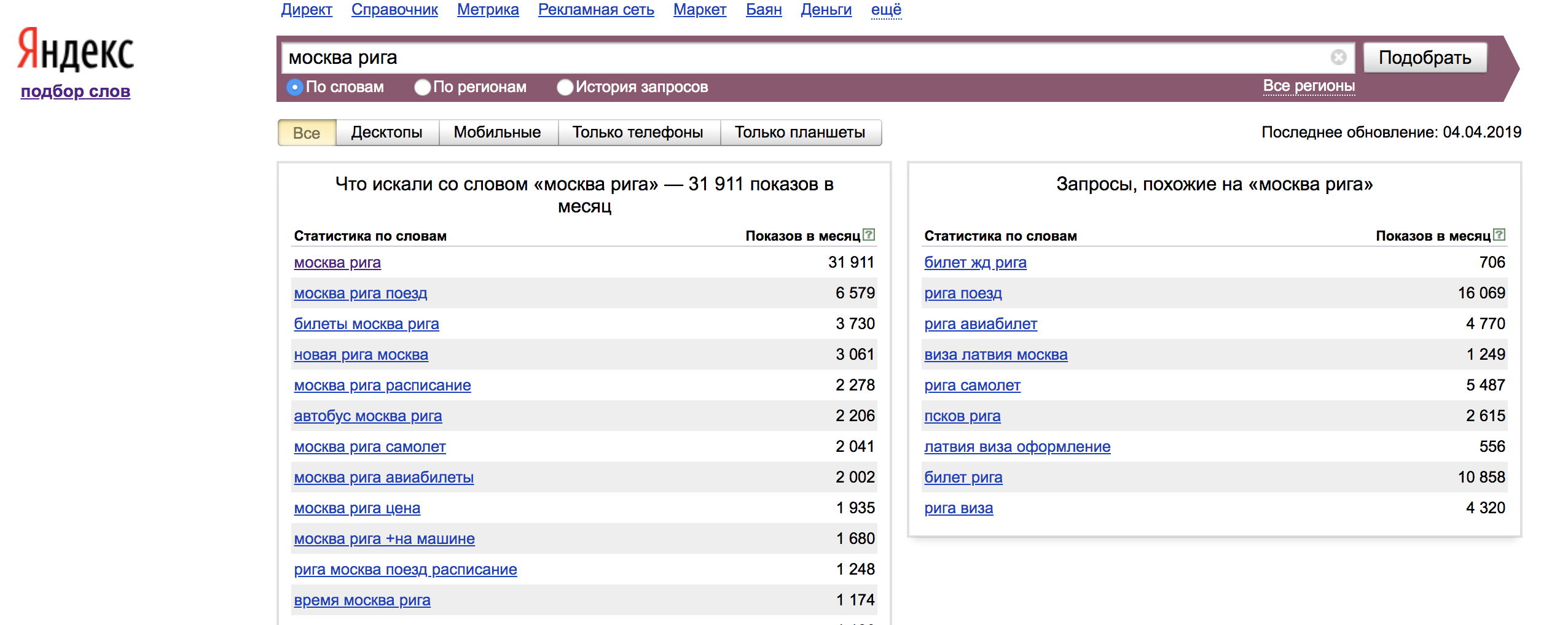The height and width of the screenshot is (625, 1568).
Task: Open the similar query 'рига виза'
Action: click(x=958, y=508)
